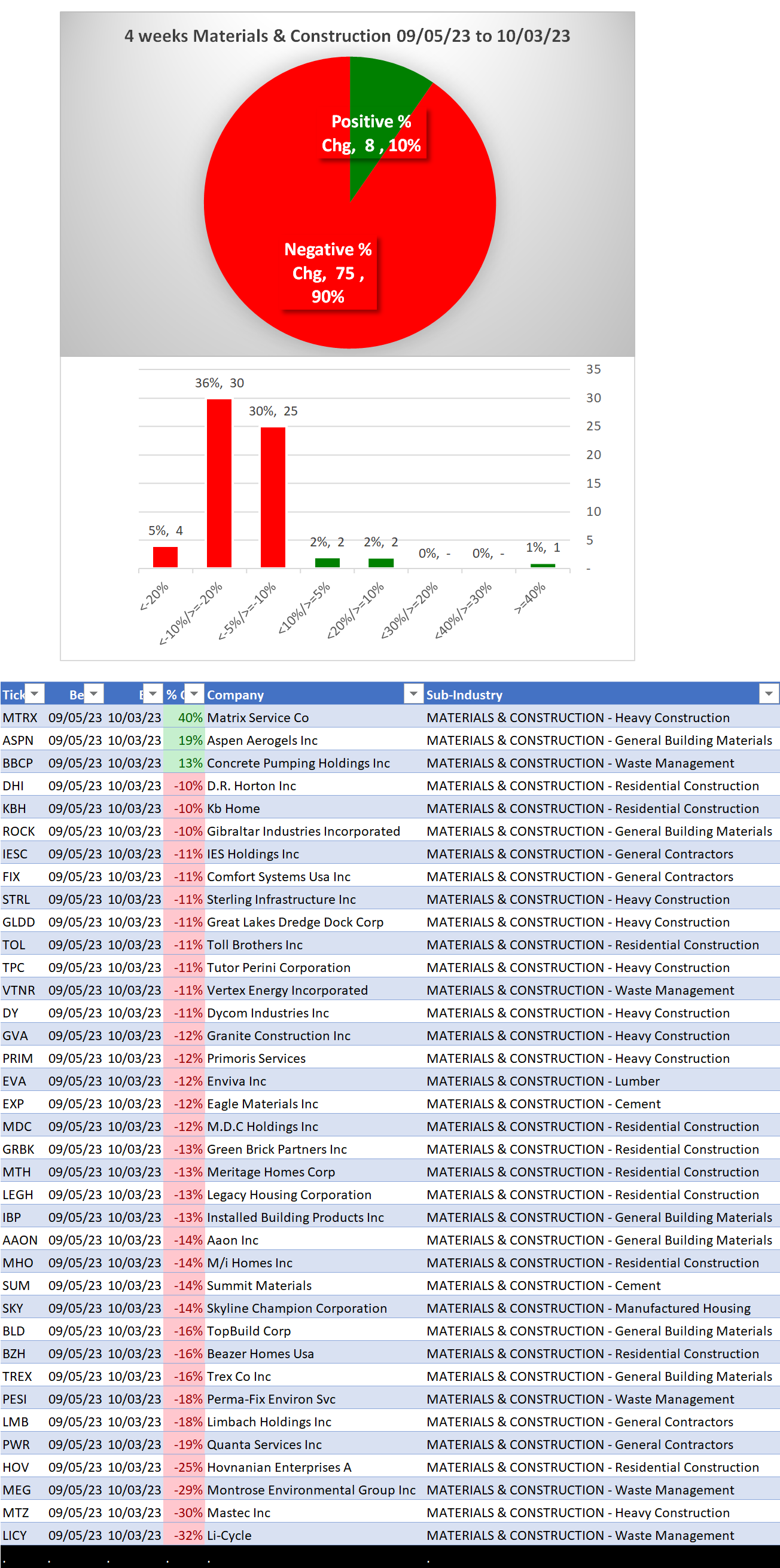
Task: Select the 'M.D.C Holdings Inc' cell
Action: (x=314, y=1126)
